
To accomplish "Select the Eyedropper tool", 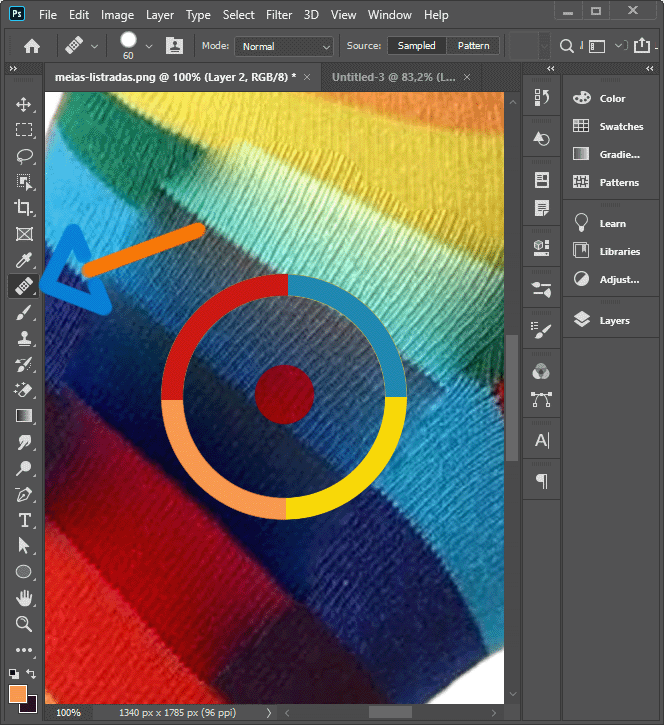I will click(x=24, y=260).
